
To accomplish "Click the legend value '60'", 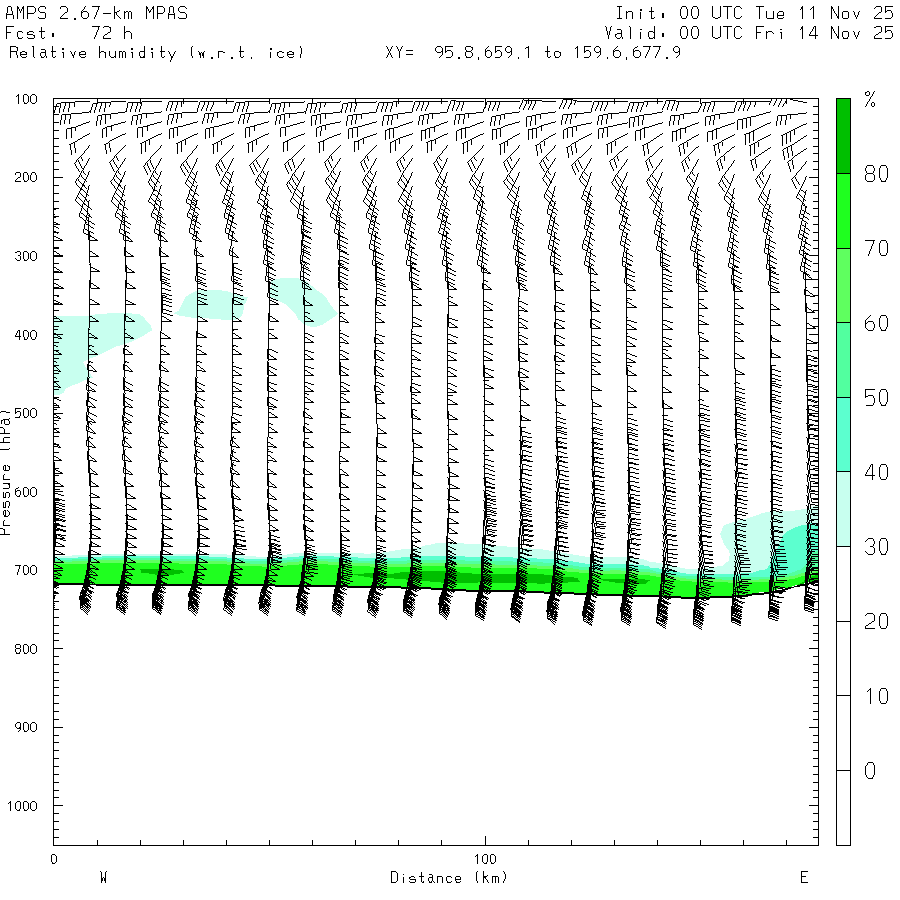I will (x=877, y=323).
